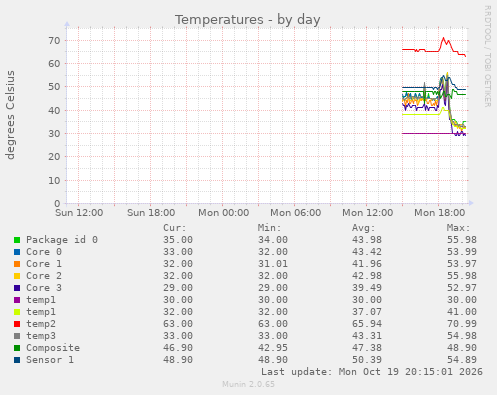Click the Max: column header

click(x=458, y=228)
